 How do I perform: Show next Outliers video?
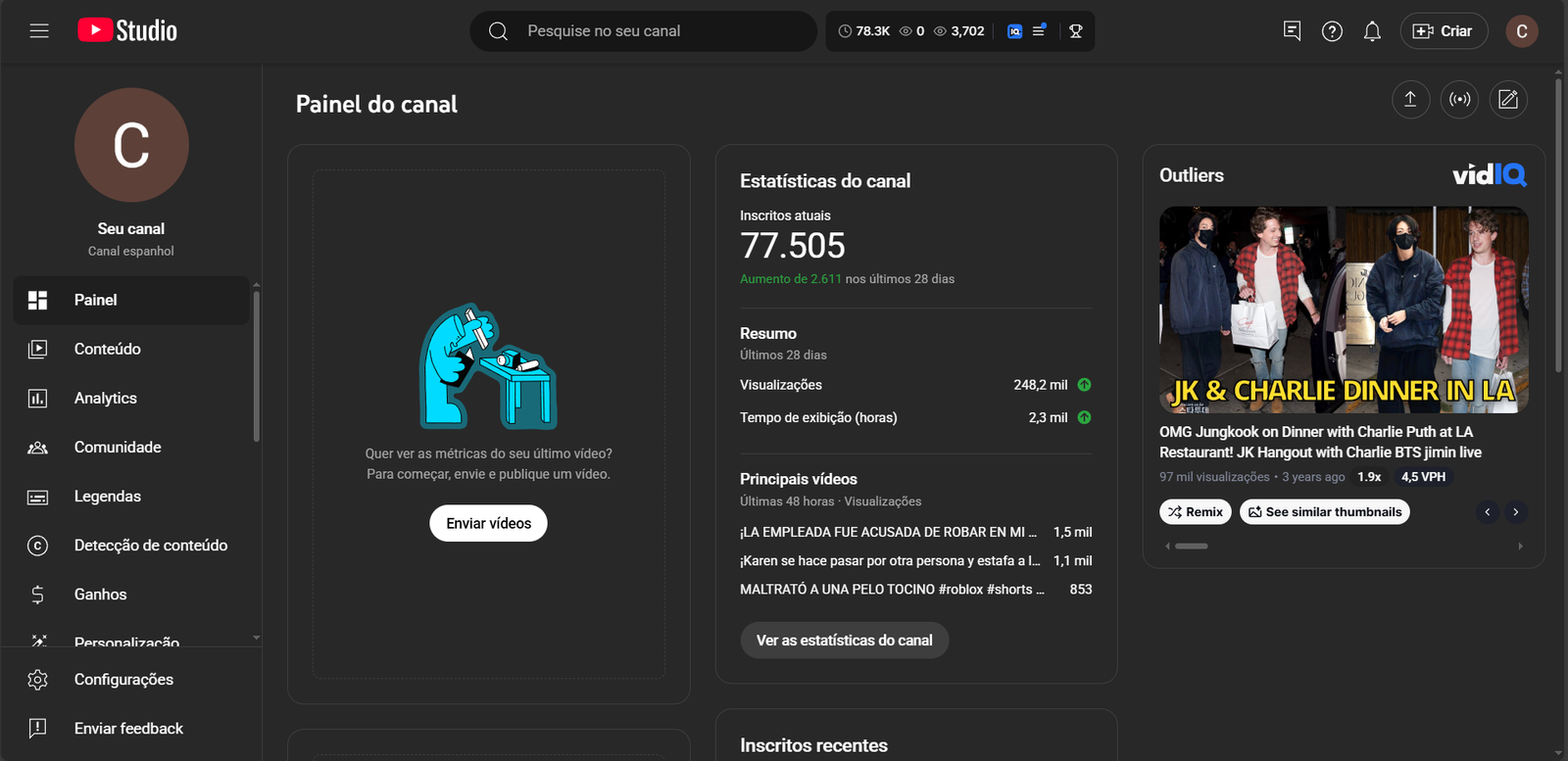(x=1516, y=511)
